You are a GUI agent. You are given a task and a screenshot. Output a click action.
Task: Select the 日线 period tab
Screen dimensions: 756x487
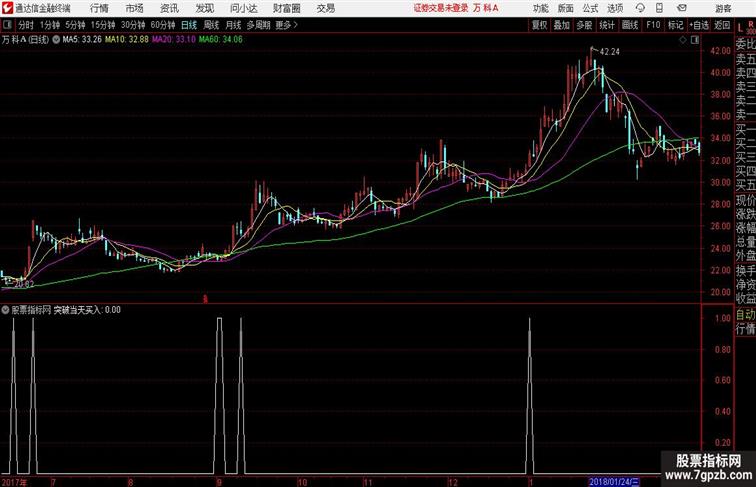[x=189, y=25]
